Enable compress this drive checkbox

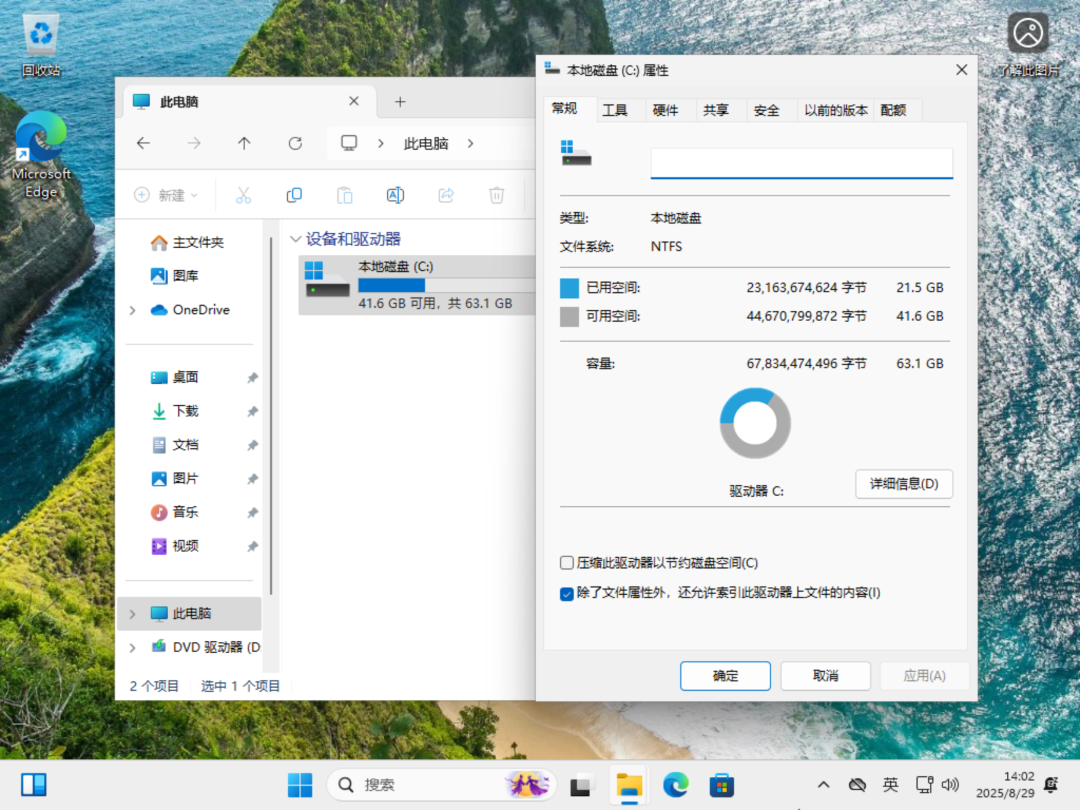click(x=567, y=563)
